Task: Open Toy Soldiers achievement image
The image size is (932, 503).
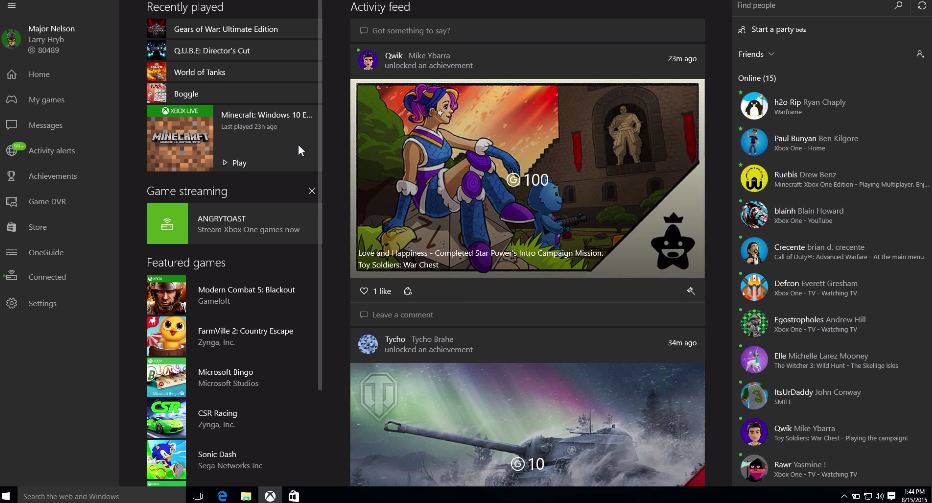Action: pos(527,178)
